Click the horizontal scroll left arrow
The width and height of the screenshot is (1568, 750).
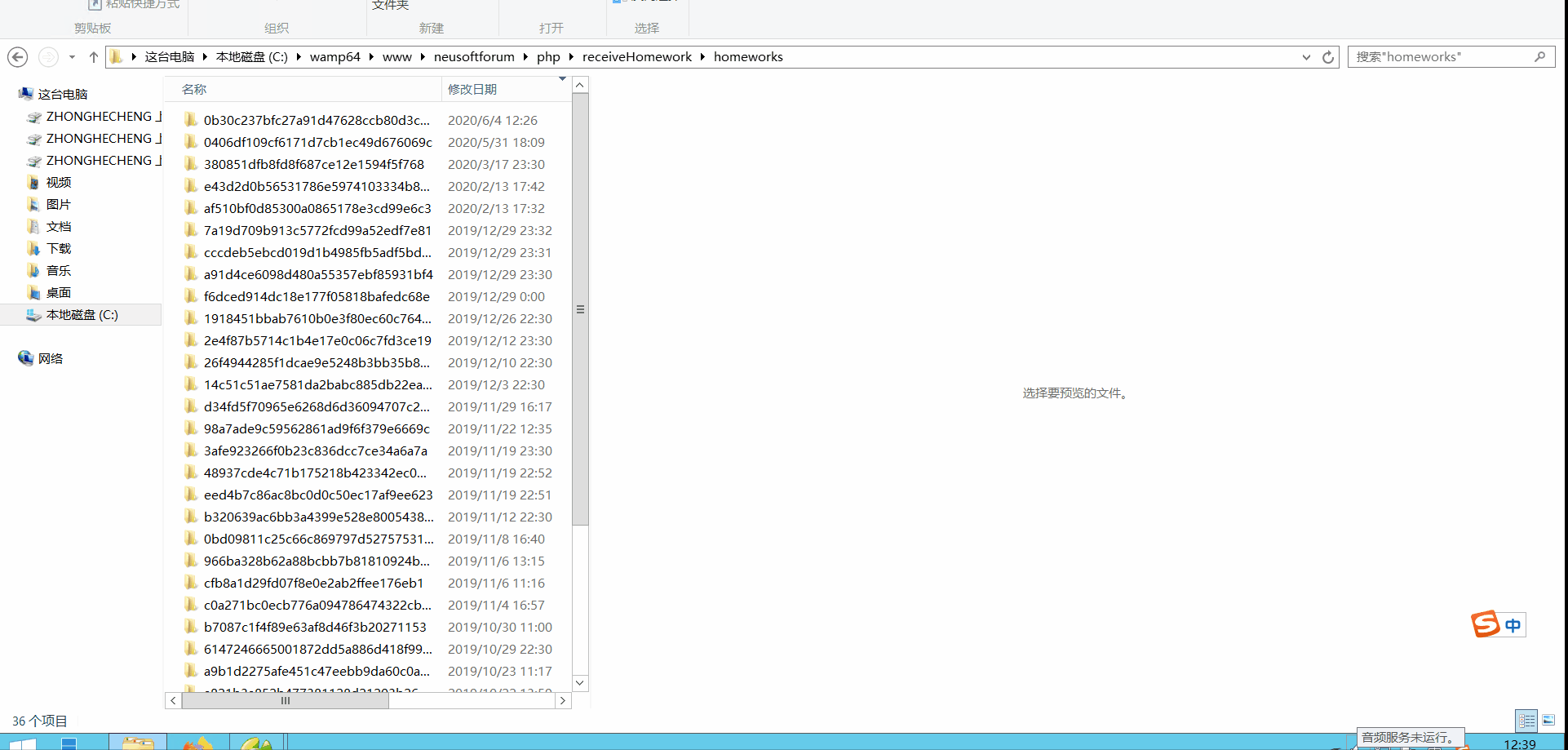point(173,700)
